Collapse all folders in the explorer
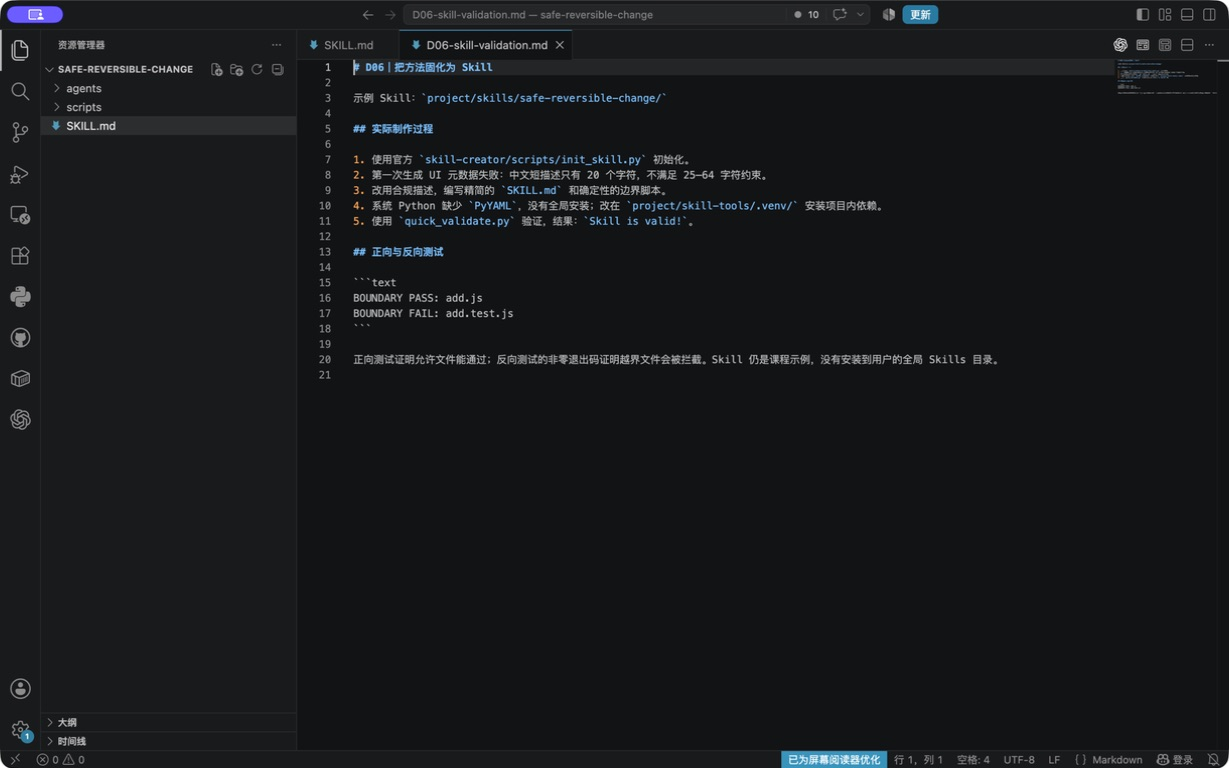Image resolution: width=1229 pixels, height=768 pixels. pyautogui.click(x=278, y=70)
